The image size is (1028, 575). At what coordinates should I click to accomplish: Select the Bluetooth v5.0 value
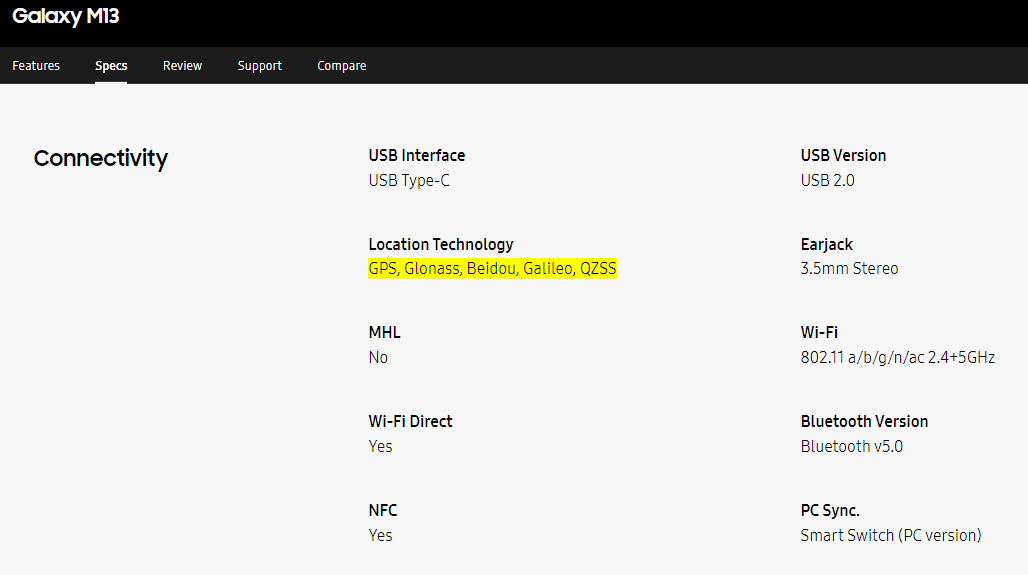[852, 446]
